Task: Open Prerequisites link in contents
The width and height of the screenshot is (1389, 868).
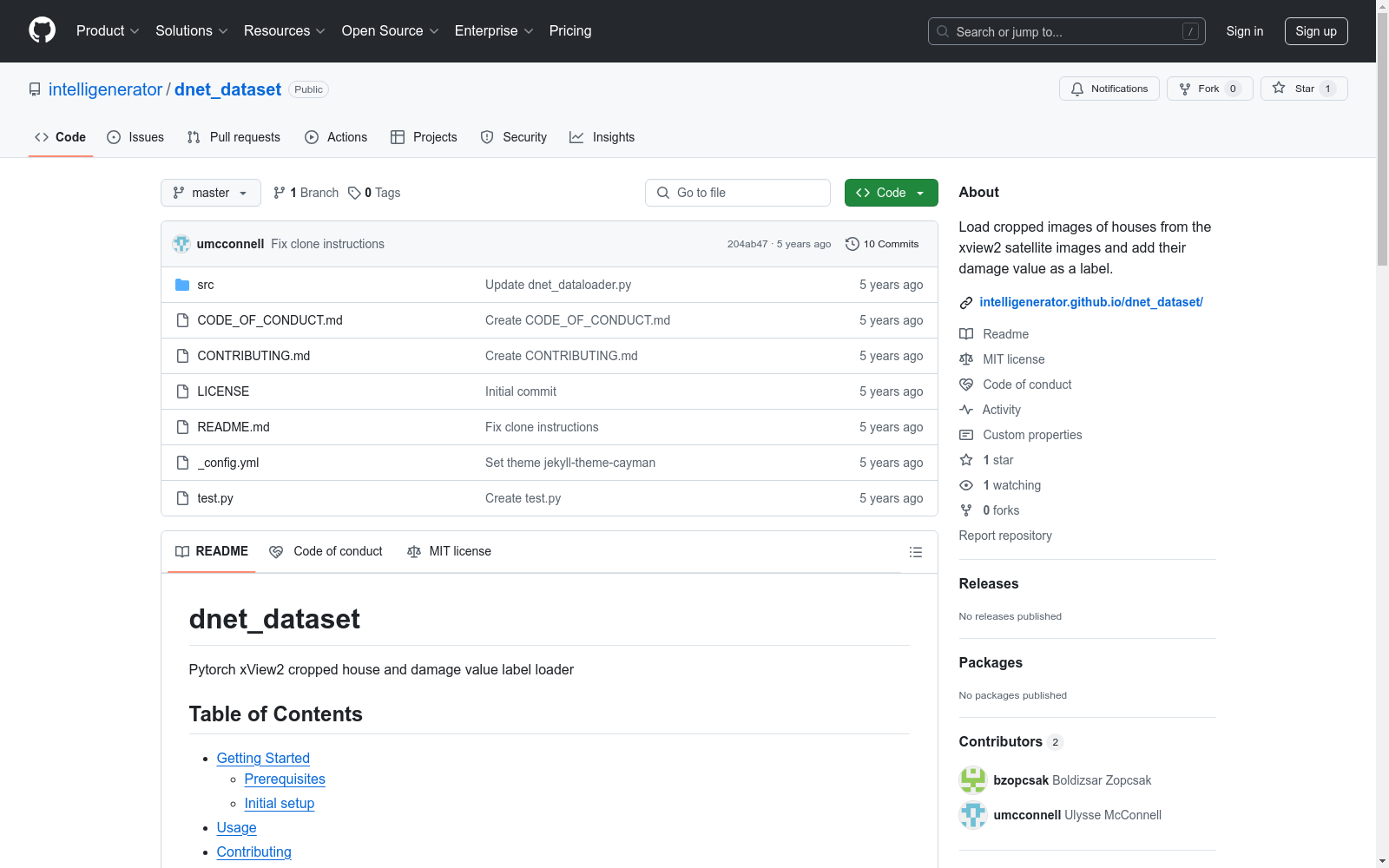Action: tap(285, 779)
